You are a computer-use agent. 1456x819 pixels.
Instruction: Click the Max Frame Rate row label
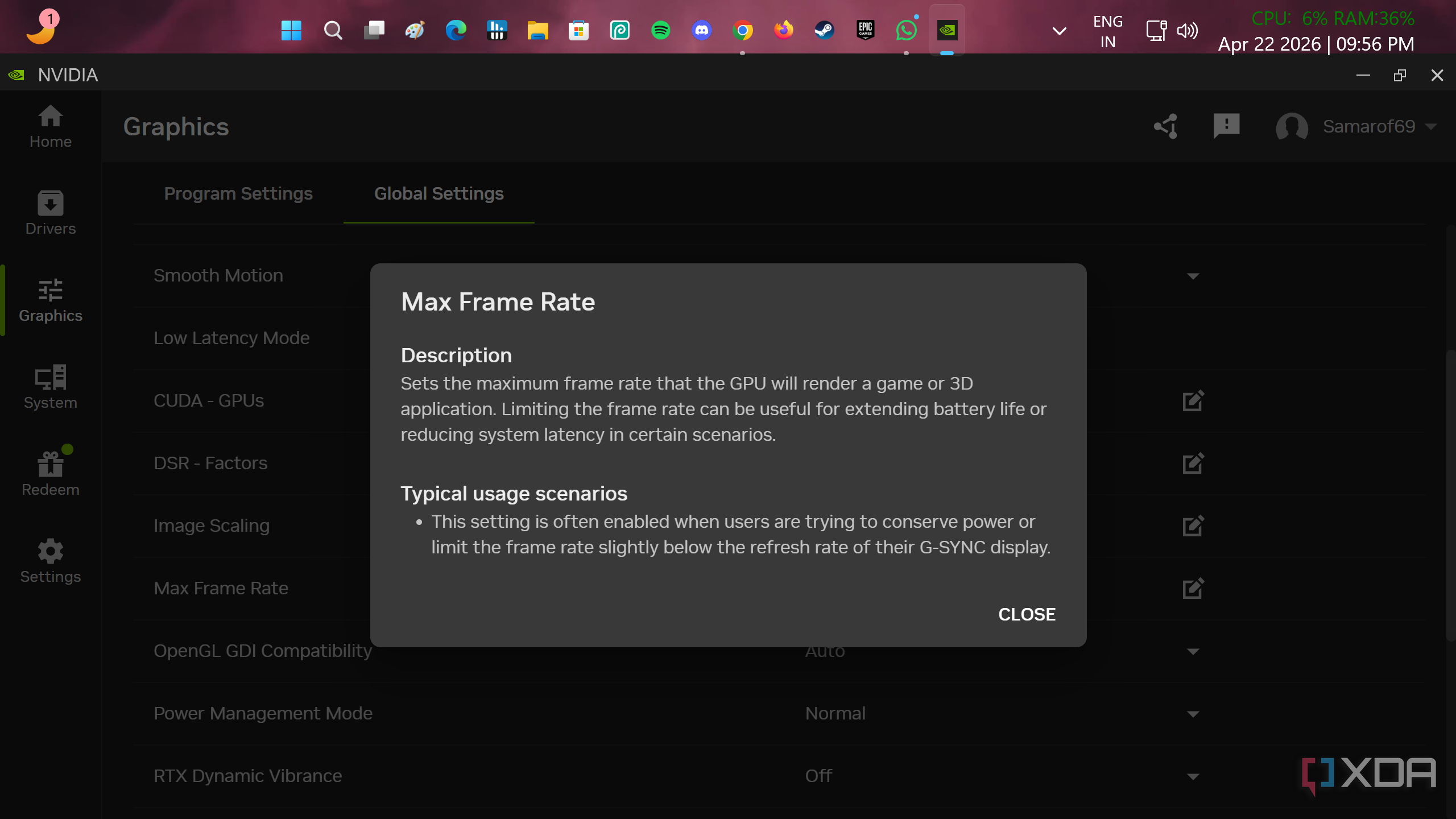(221, 588)
